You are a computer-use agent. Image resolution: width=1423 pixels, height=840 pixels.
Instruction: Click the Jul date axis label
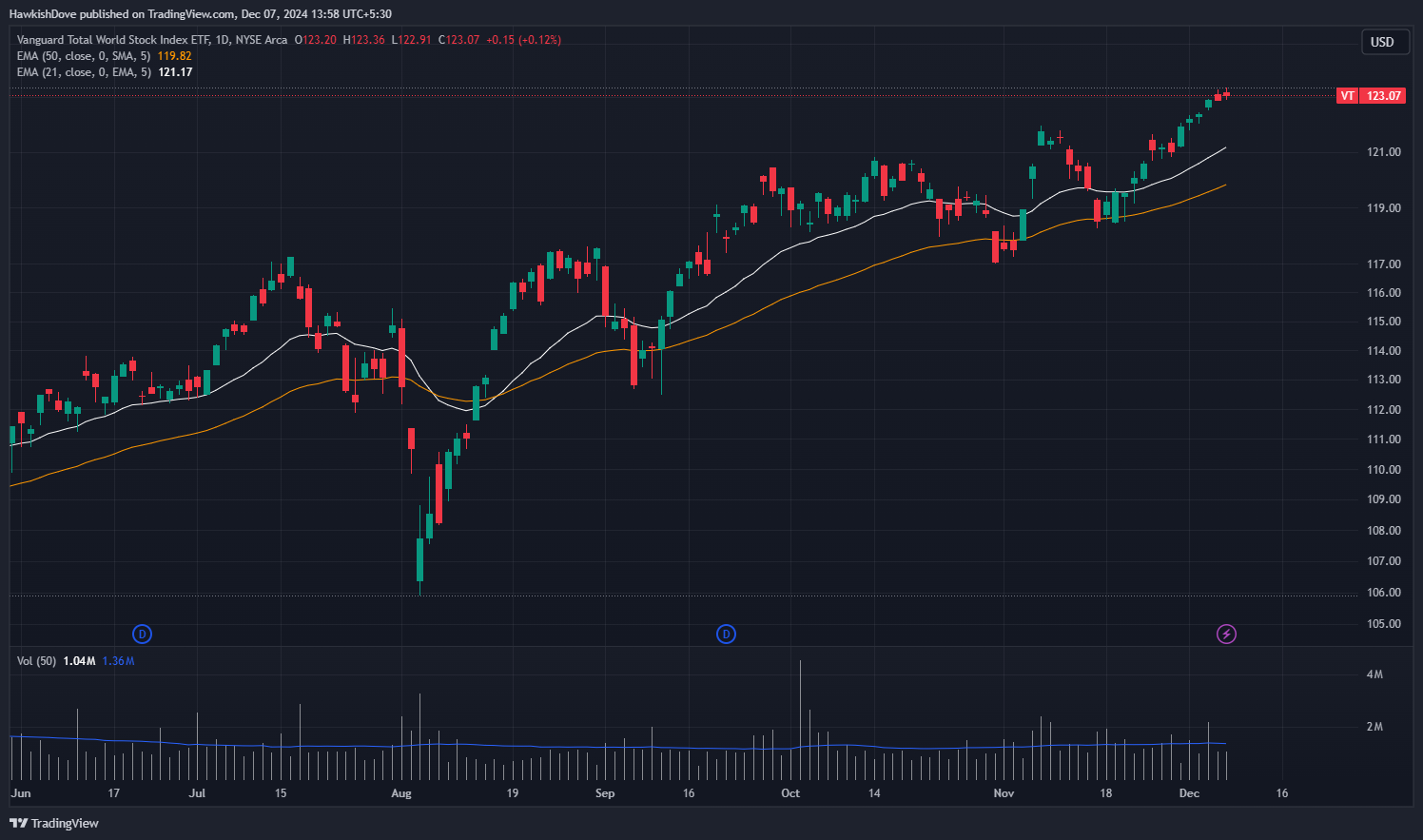coord(197,793)
